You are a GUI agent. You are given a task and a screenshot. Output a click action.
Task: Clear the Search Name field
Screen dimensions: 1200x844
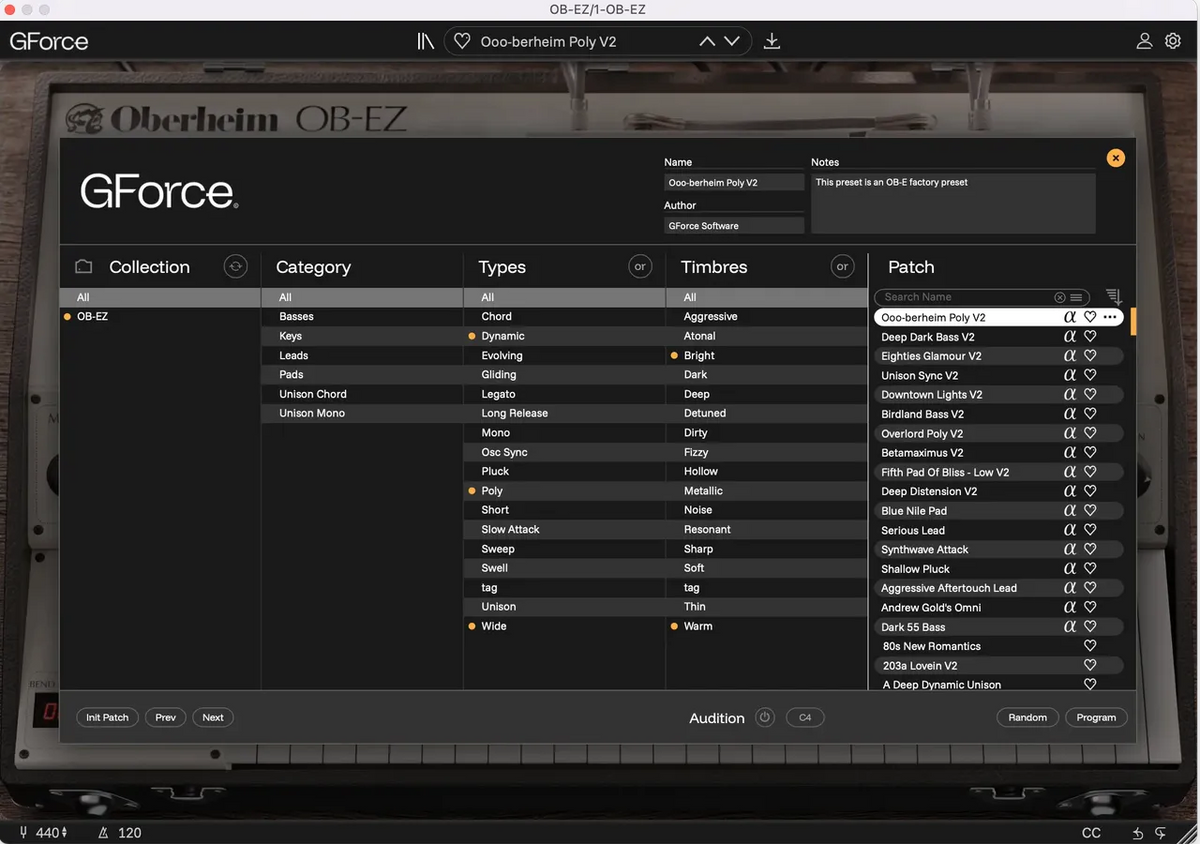coord(1060,297)
